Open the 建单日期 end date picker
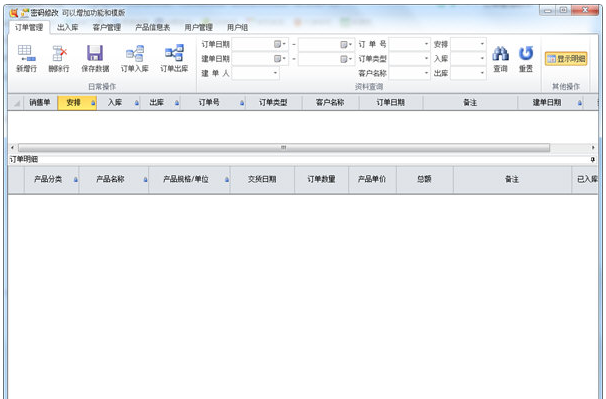The image size is (606, 399). (x=346, y=59)
